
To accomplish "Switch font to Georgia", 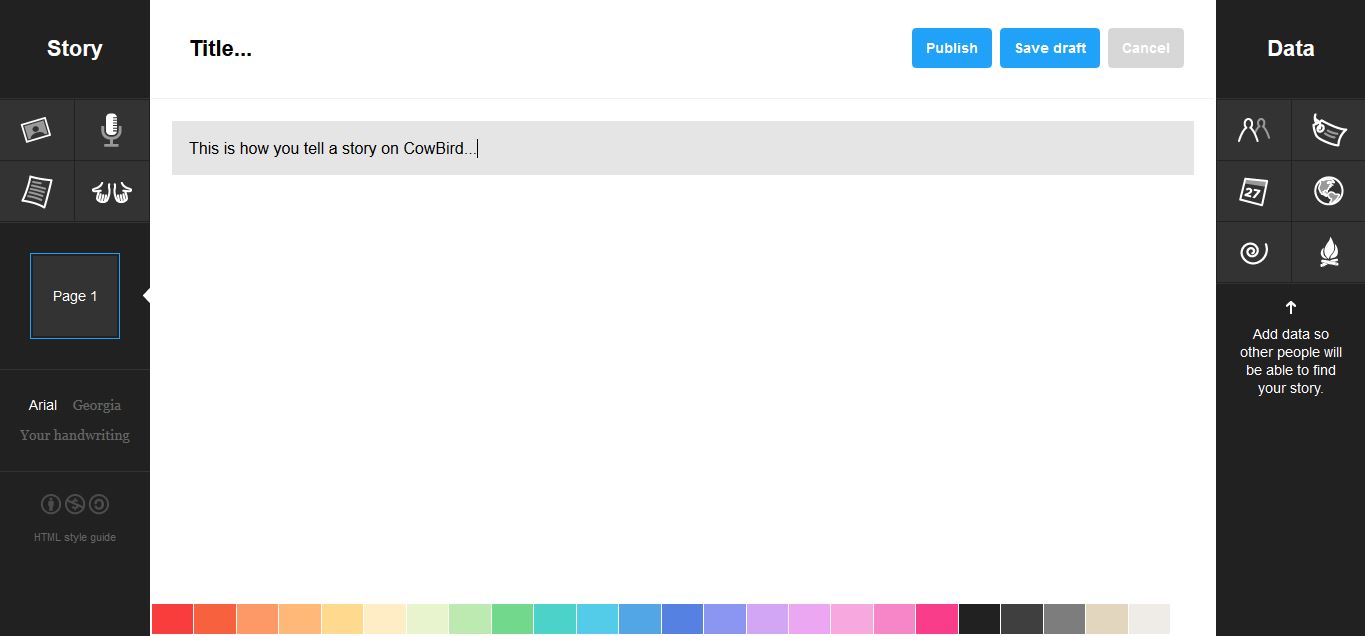I will pos(97,405).
